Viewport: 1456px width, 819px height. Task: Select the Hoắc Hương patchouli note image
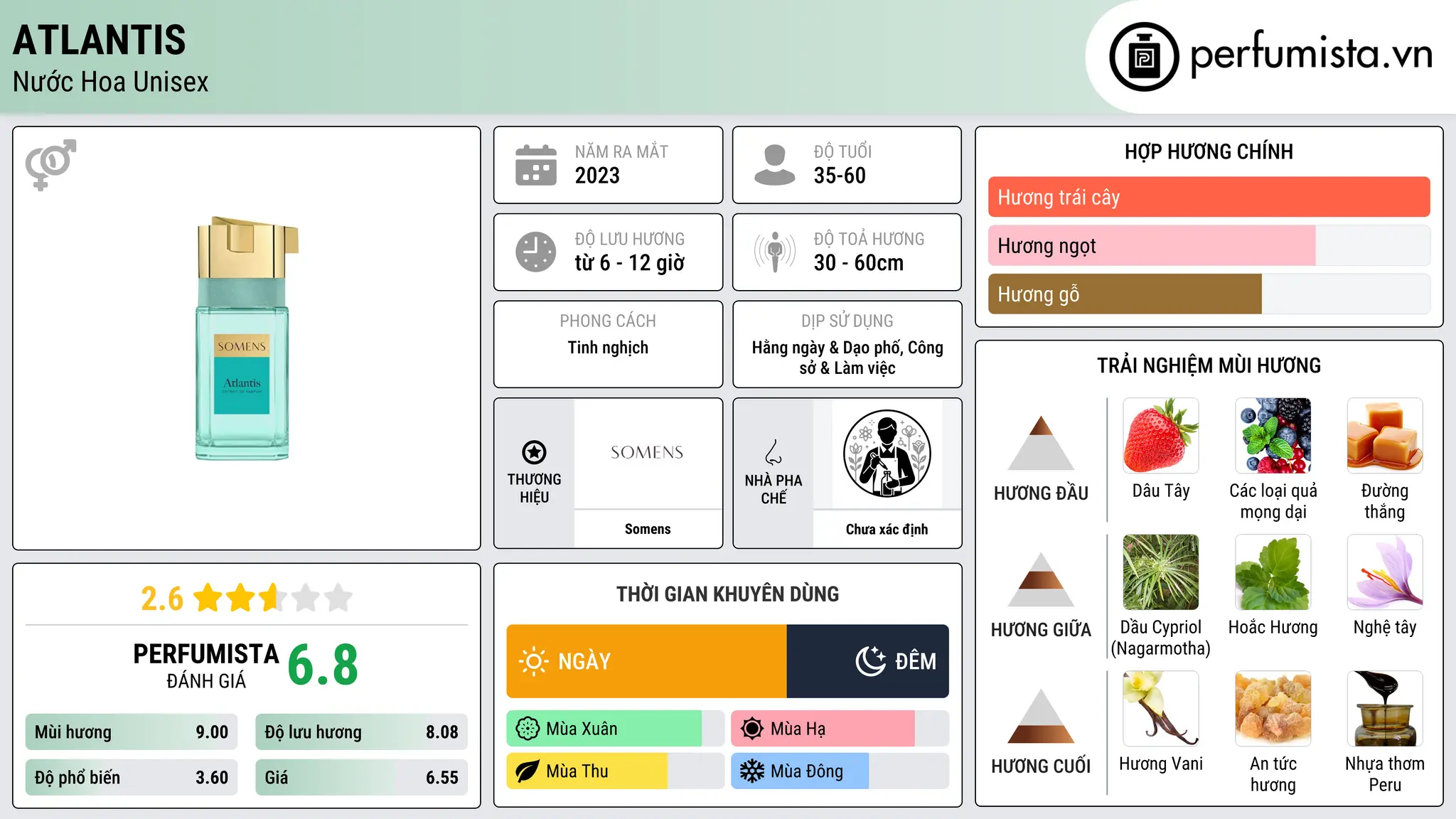(x=1273, y=572)
